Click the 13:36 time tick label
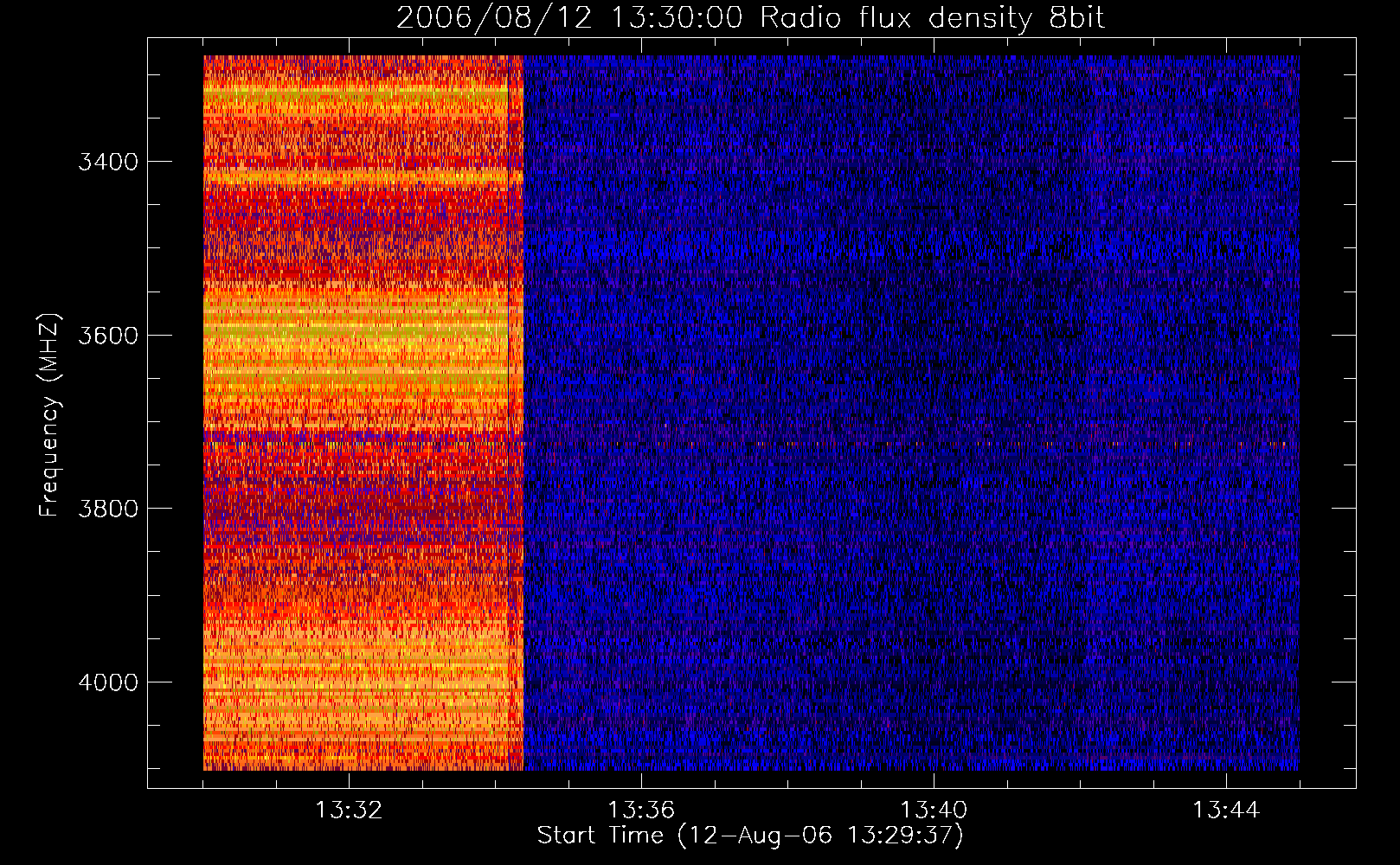Image resolution: width=1400 pixels, height=865 pixels. 641,811
